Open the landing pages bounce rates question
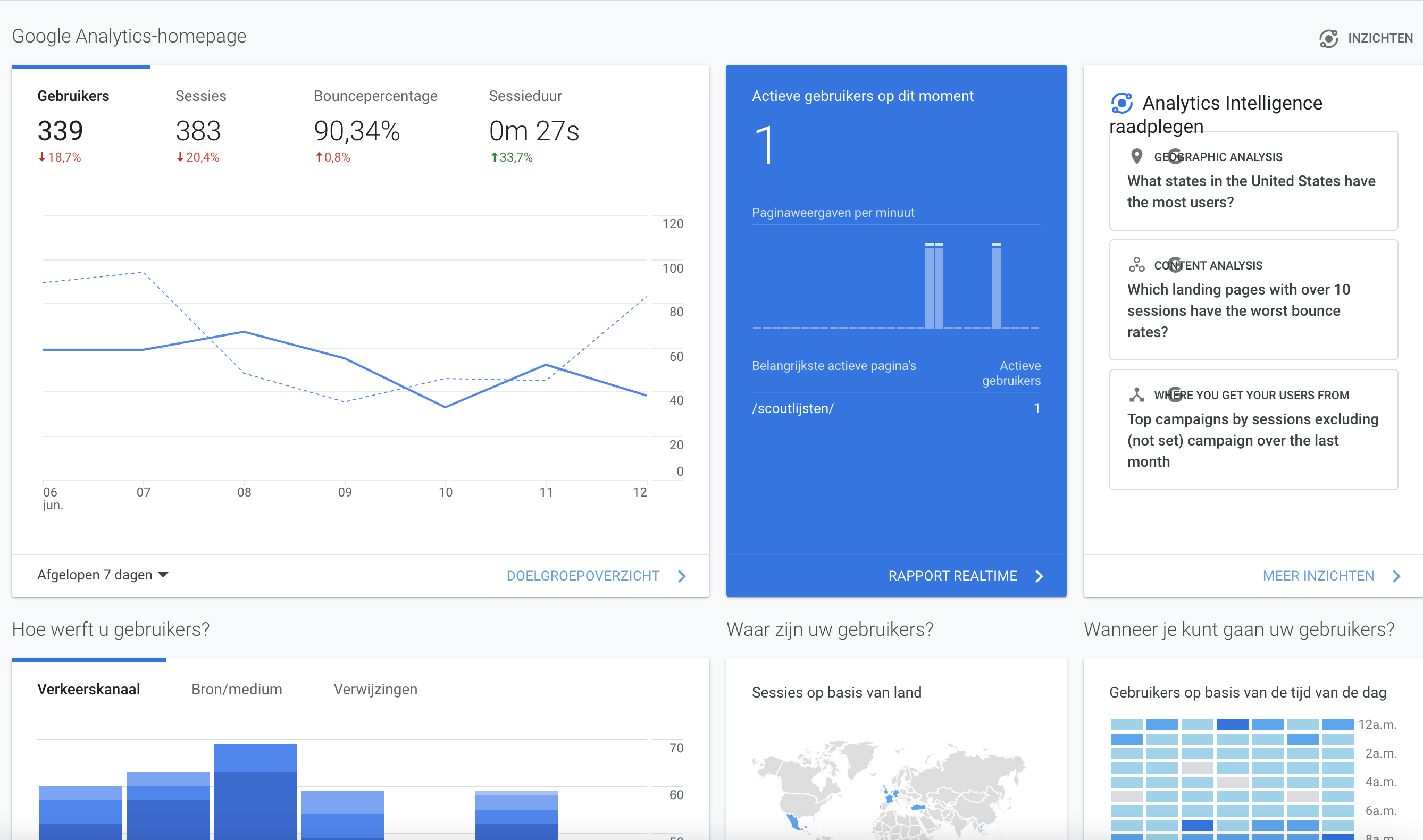 (x=1254, y=300)
